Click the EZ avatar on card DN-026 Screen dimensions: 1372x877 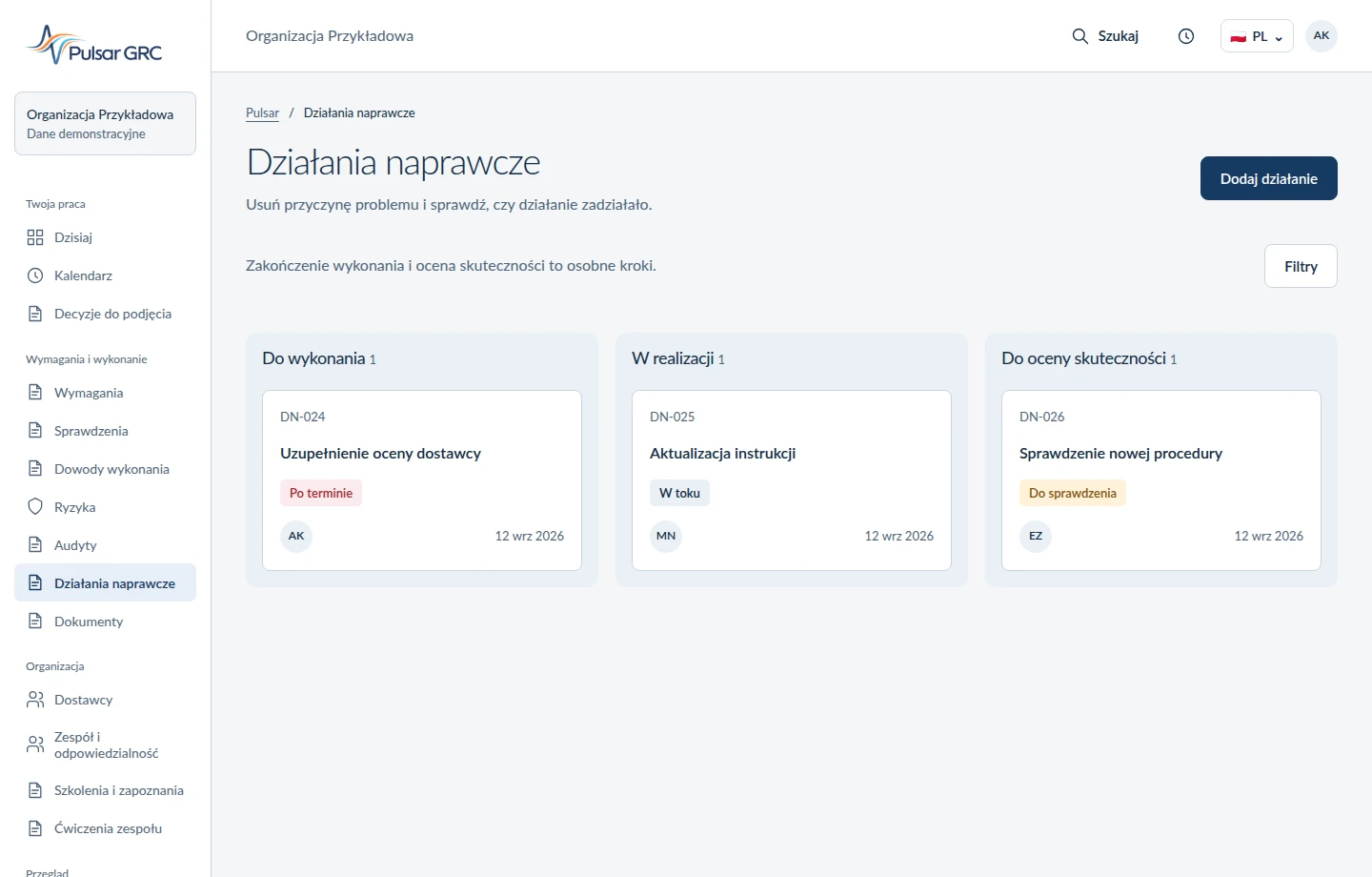click(1036, 536)
